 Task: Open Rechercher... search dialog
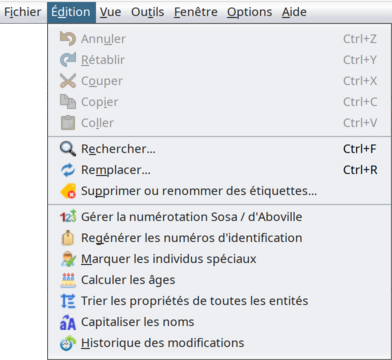[219, 149]
